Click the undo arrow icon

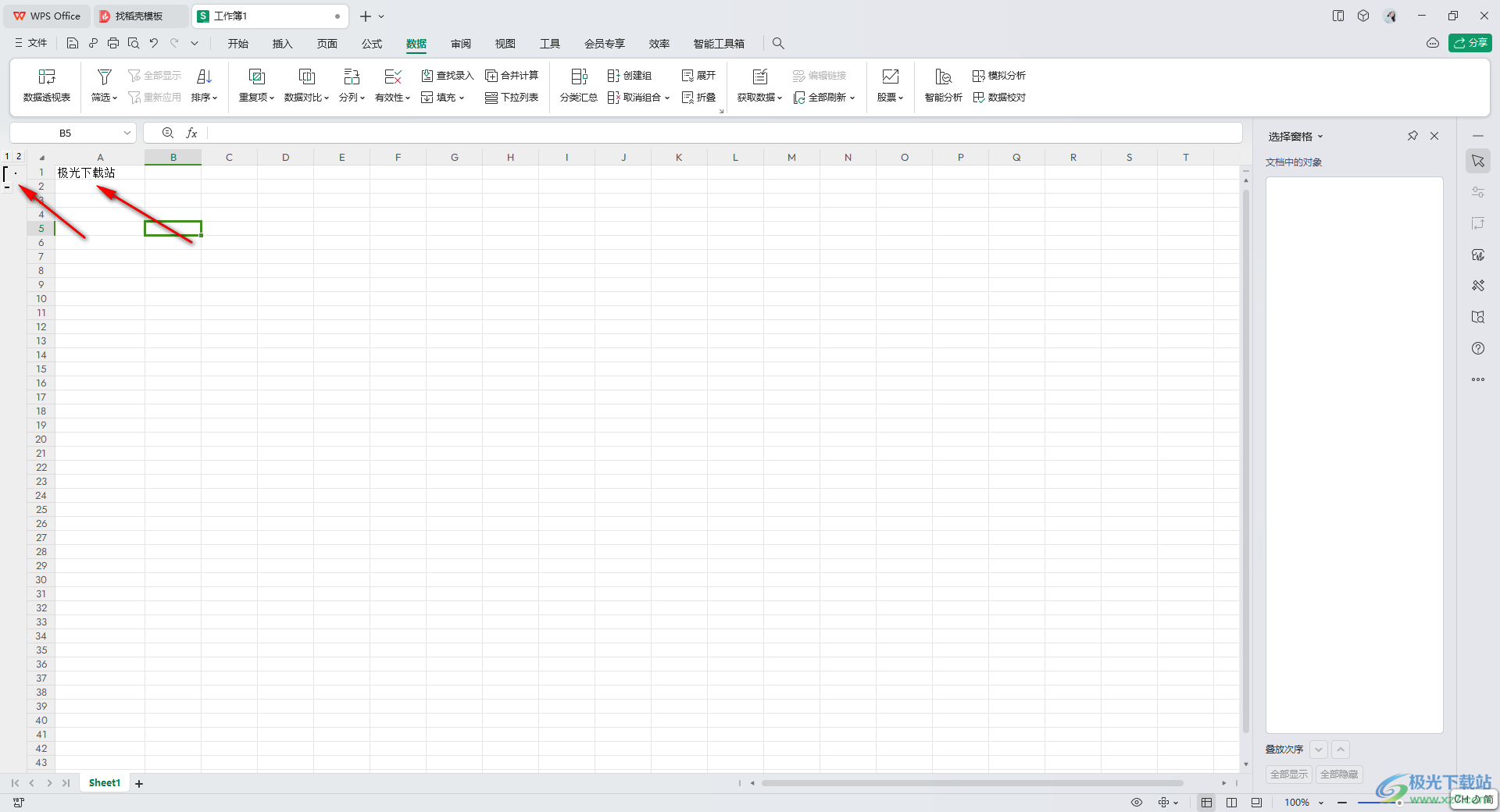click(x=154, y=44)
